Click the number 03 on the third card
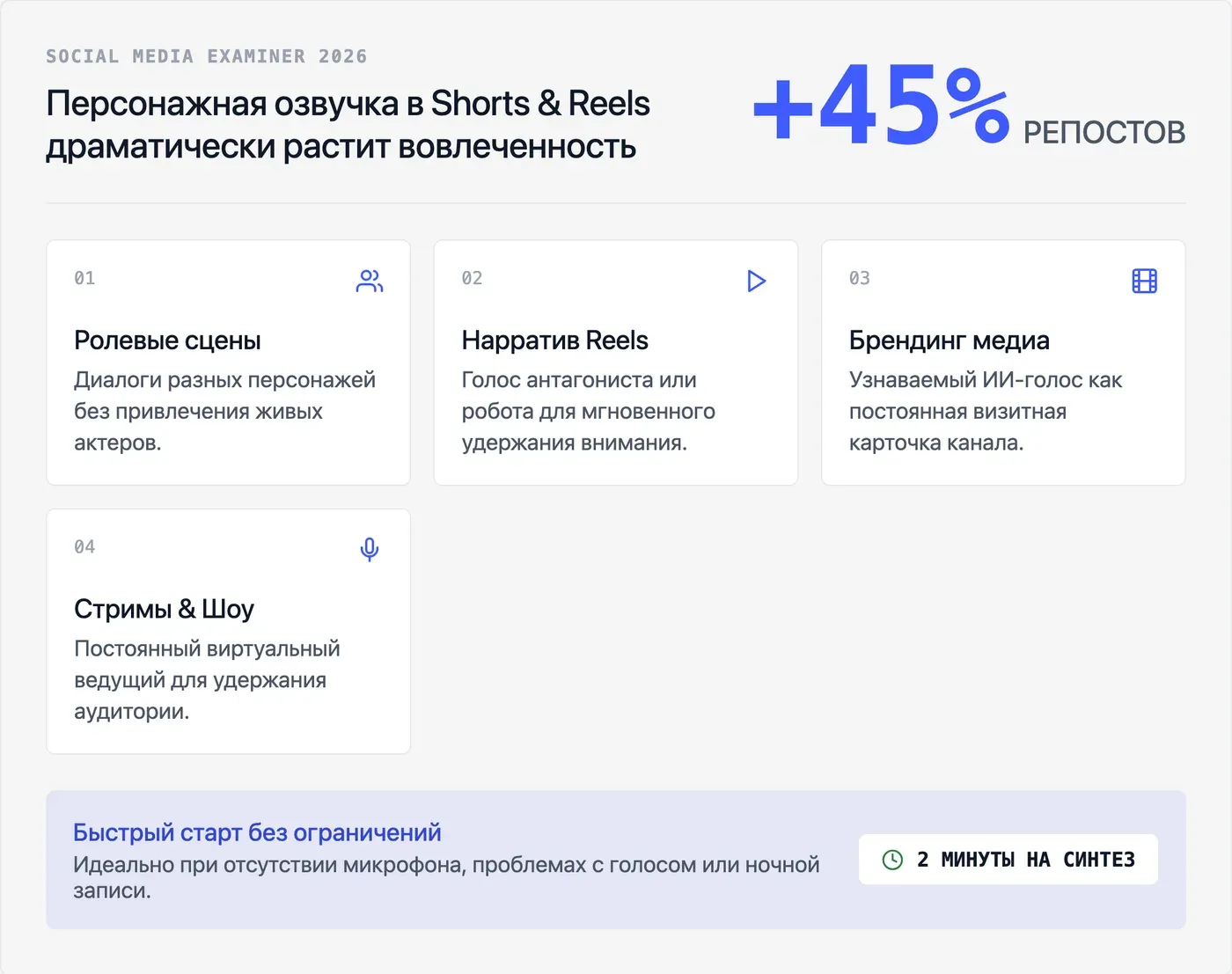1232x974 pixels. click(x=860, y=278)
